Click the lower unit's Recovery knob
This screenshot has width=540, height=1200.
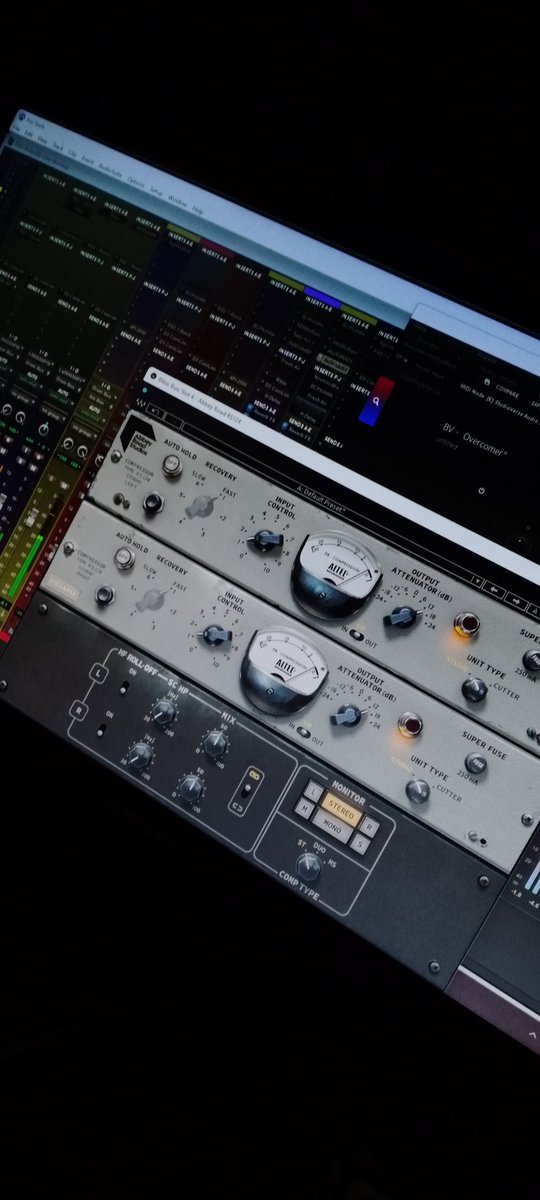click(x=151, y=598)
